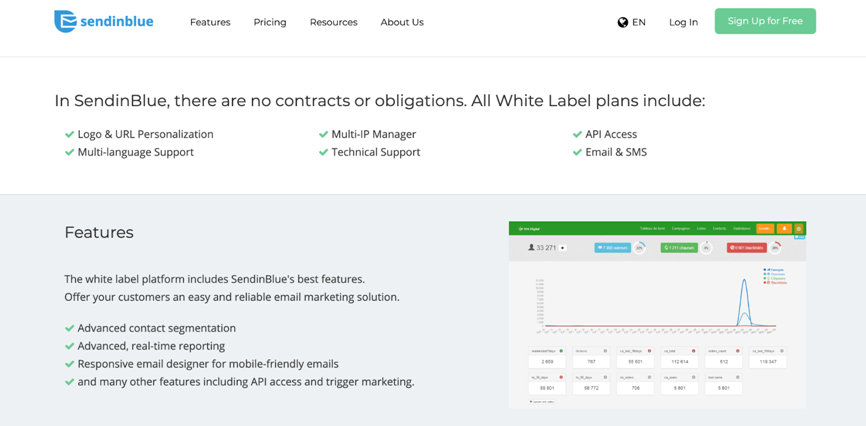Image resolution: width=866 pixels, height=426 pixels.
Task: Click the 'Features' section heading
Action: [x=99, y=232]
